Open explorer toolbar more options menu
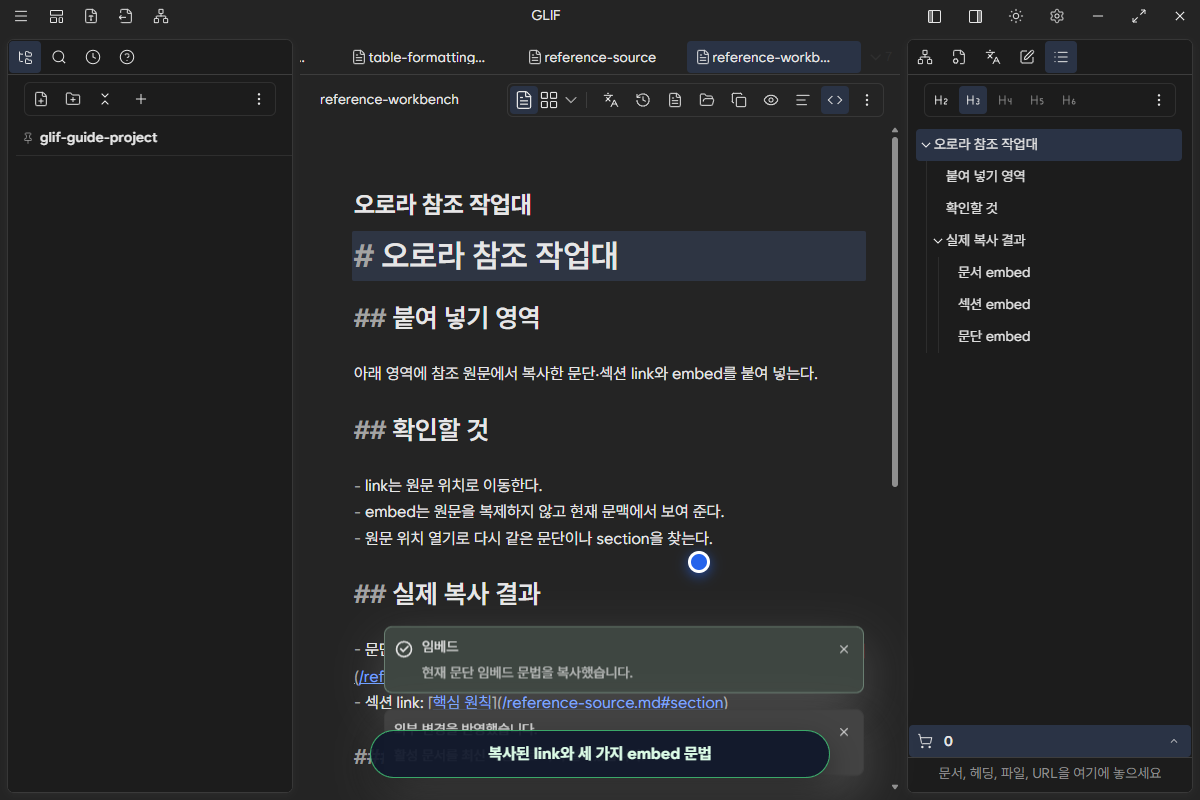The width and height of the screenshot is (1200, 800). click(x=259, y=99)
